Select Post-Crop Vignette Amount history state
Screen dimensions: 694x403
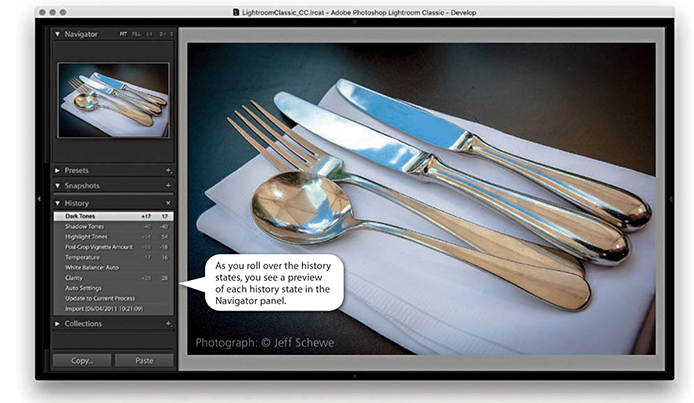pos(113,247)
